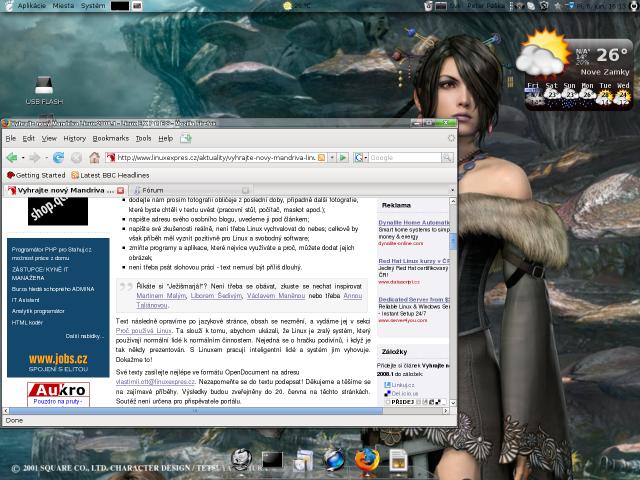Image resolution: width=640 pixels, height=480 pixels.
Task: Open the tab list dropdown arrow
Action: coord(452,190)
